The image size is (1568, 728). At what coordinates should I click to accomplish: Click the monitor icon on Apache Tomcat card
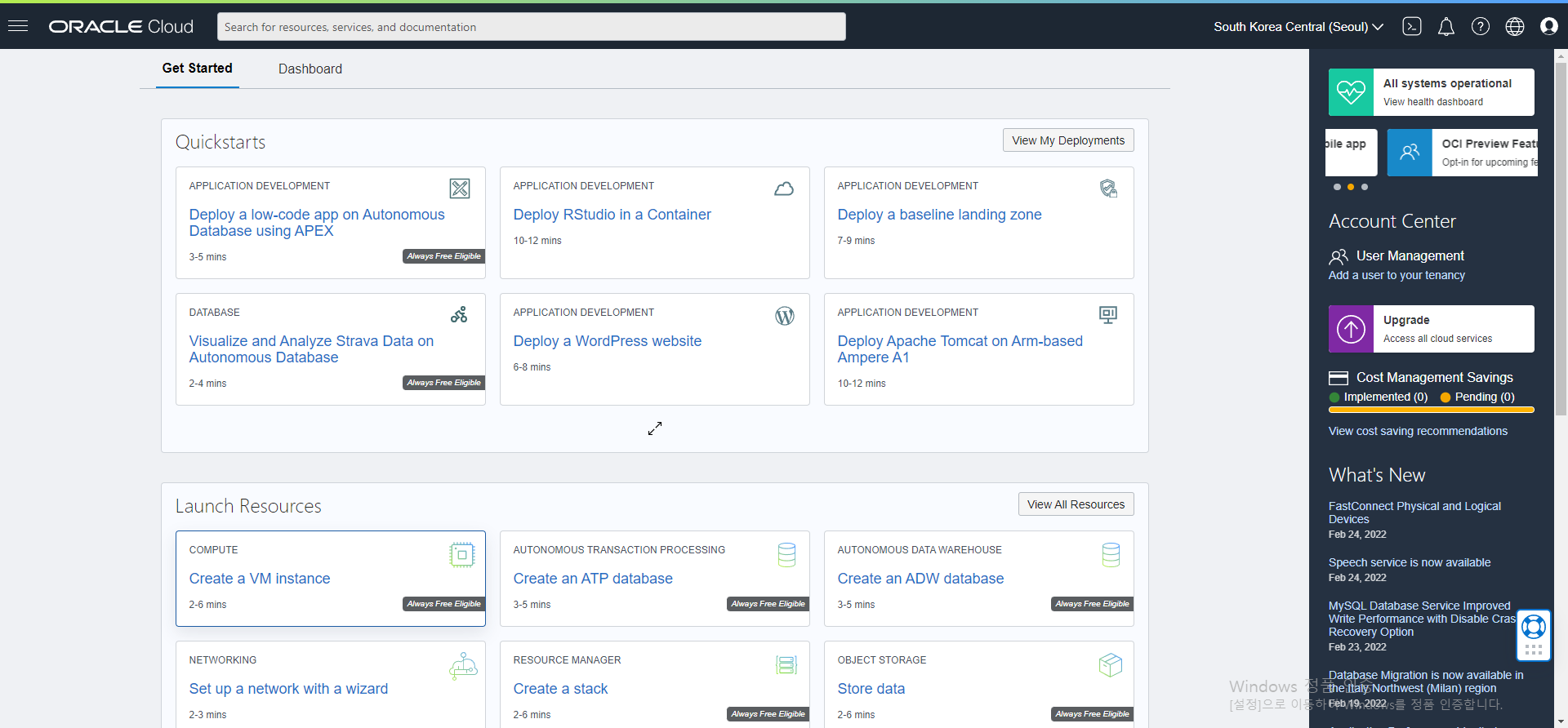pos(1108,315)
